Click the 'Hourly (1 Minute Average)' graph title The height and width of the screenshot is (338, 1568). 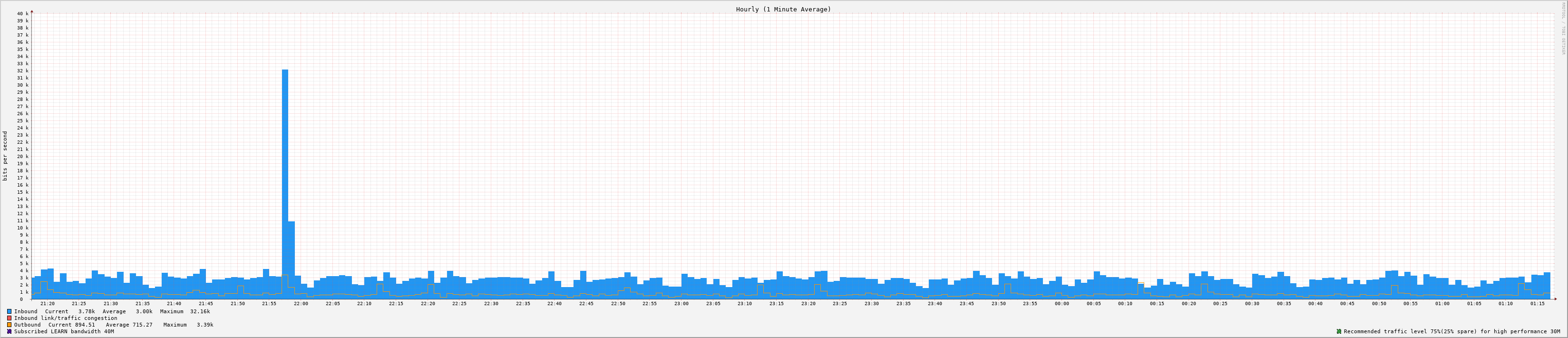[x=783, y=9]
